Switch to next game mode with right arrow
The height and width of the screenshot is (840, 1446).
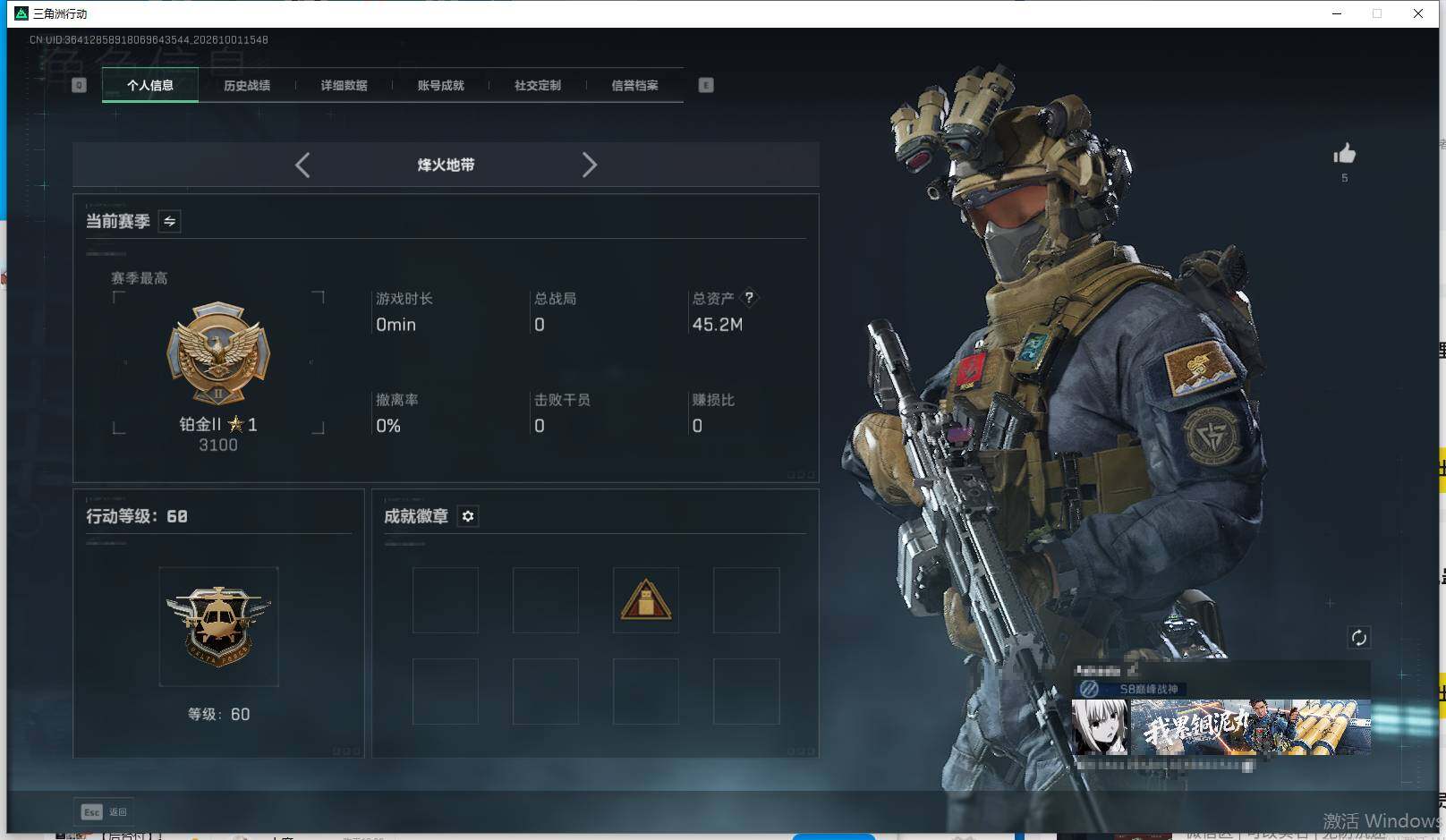point(589,165)
